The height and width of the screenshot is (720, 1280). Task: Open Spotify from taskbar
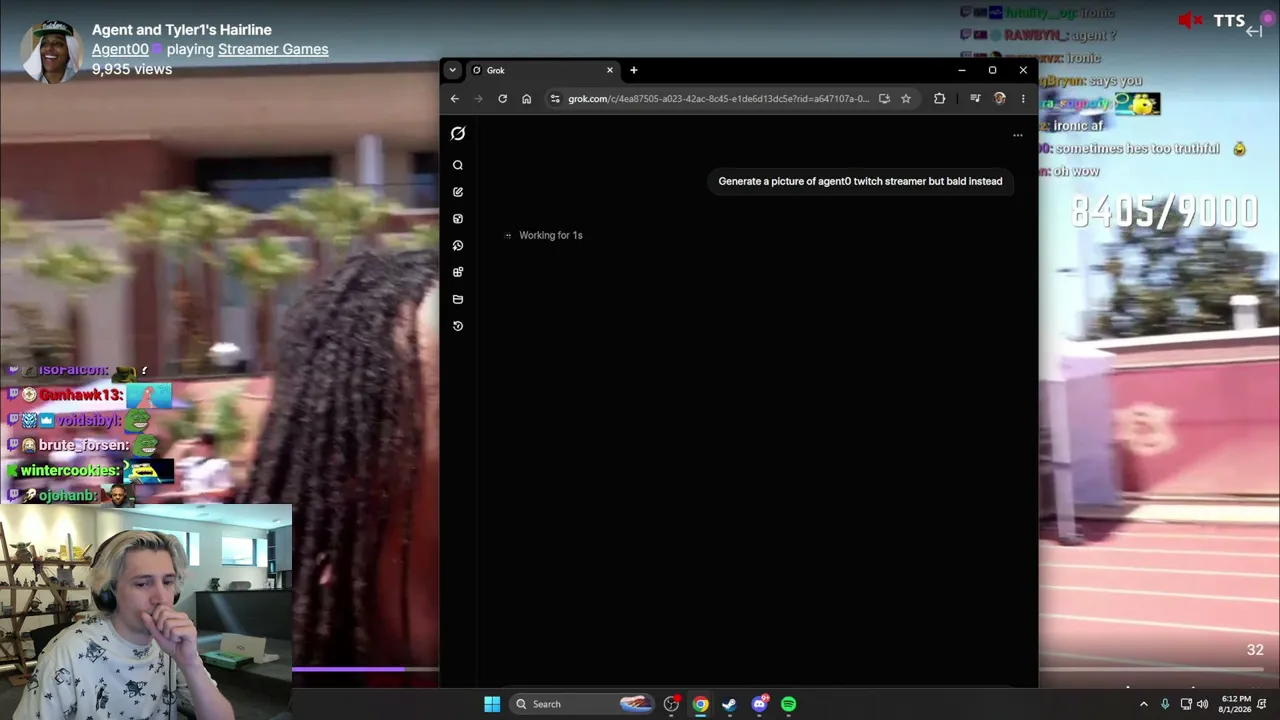point(789,704)
